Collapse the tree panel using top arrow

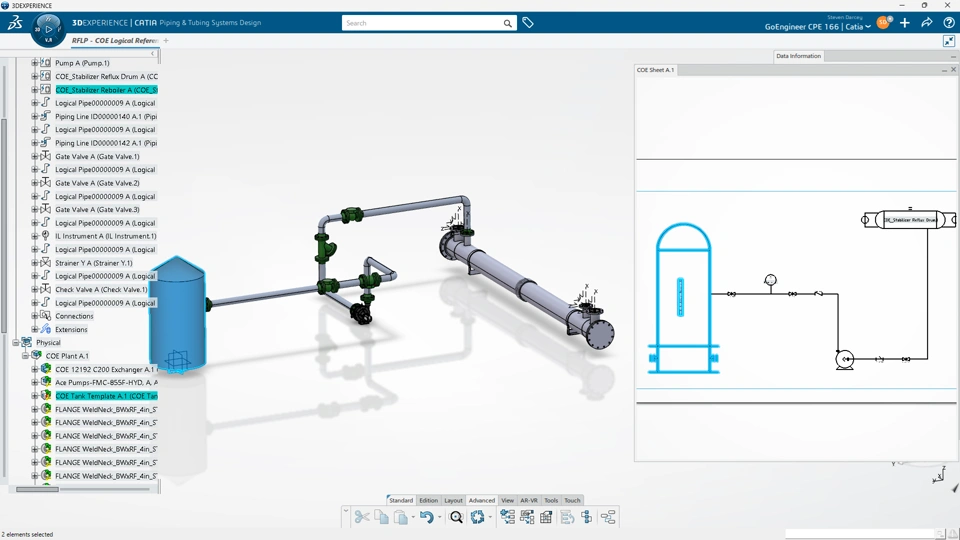tap(152, 53)
